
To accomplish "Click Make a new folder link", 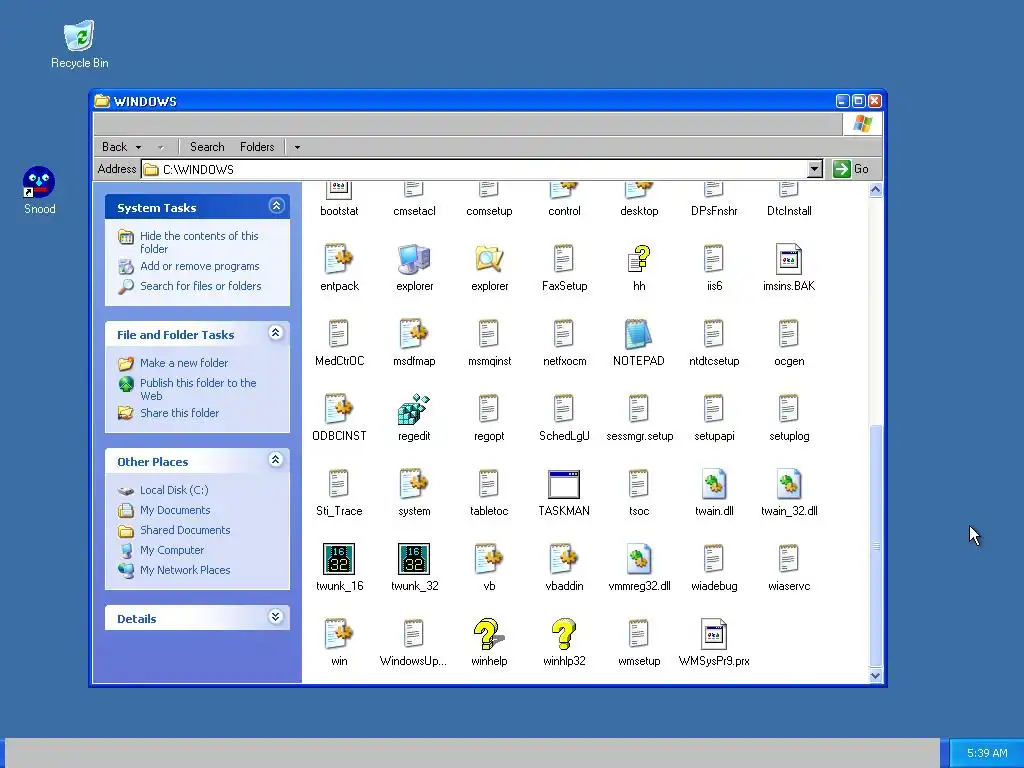I will pyautogui.click(x=184, y=363).
